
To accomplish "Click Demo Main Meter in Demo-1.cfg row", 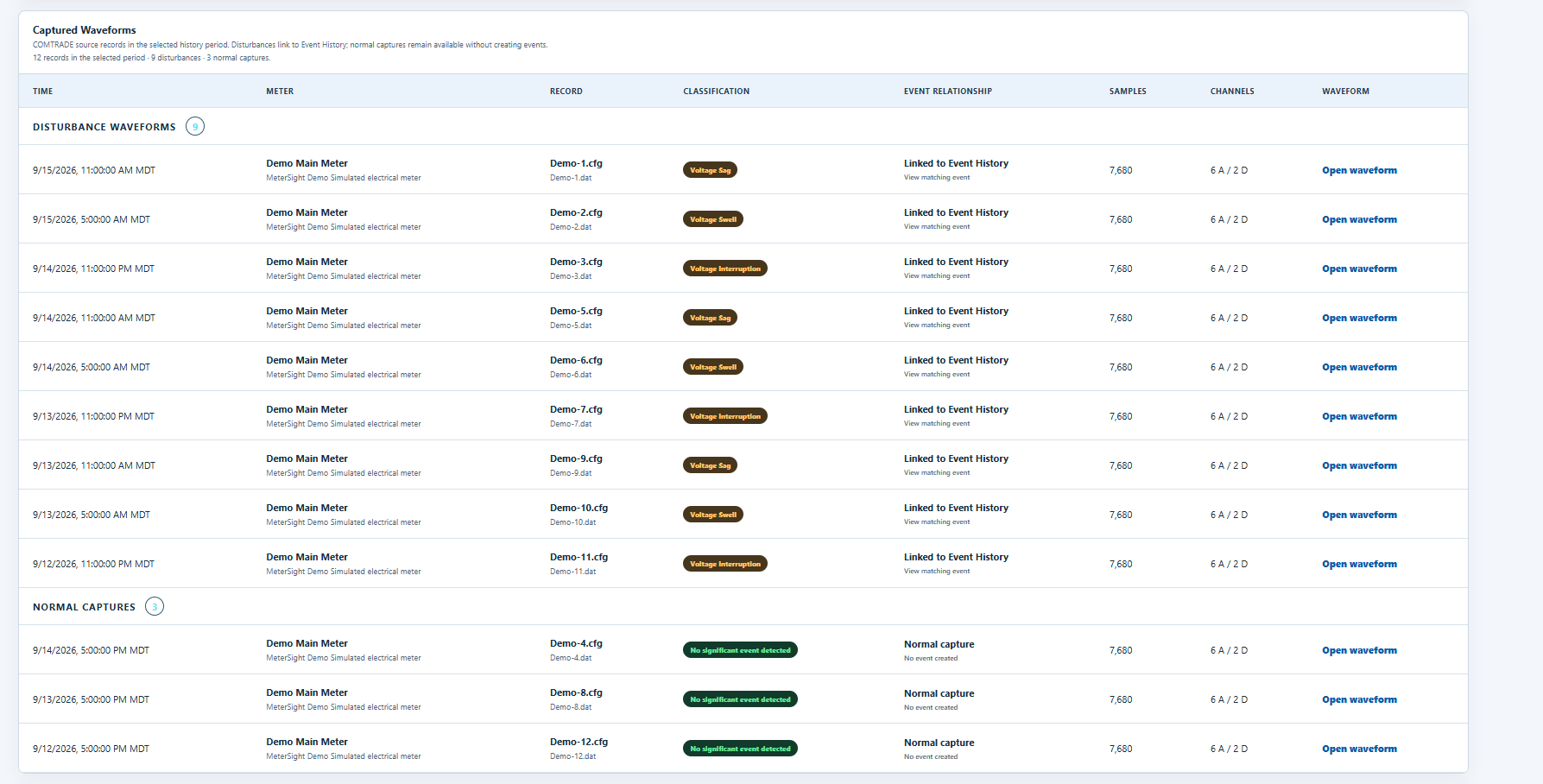I will [x=307, y=163].
